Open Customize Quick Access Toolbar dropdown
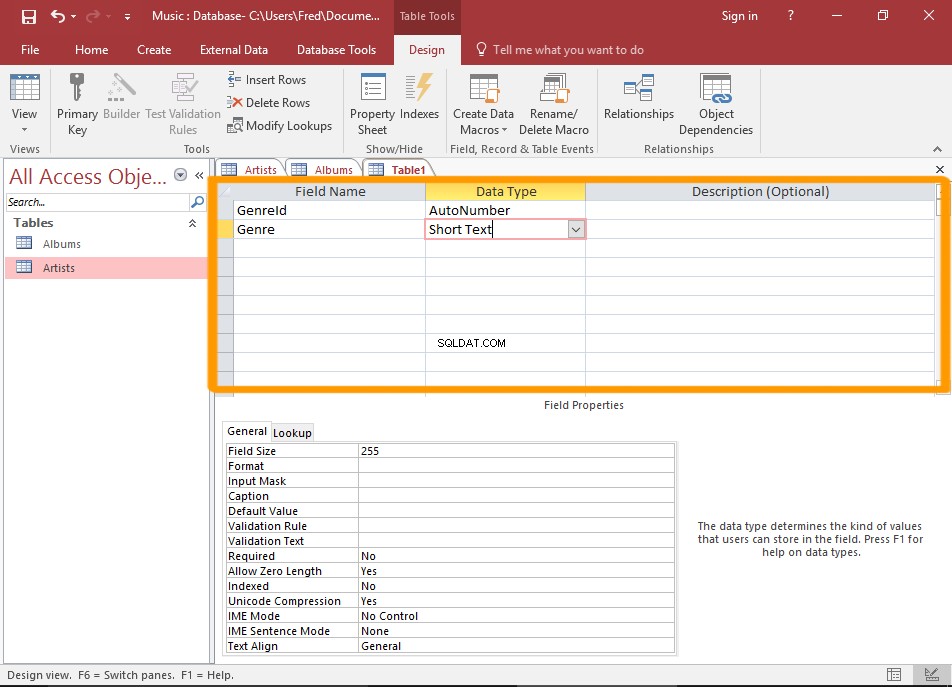 [x=127, y=17]
